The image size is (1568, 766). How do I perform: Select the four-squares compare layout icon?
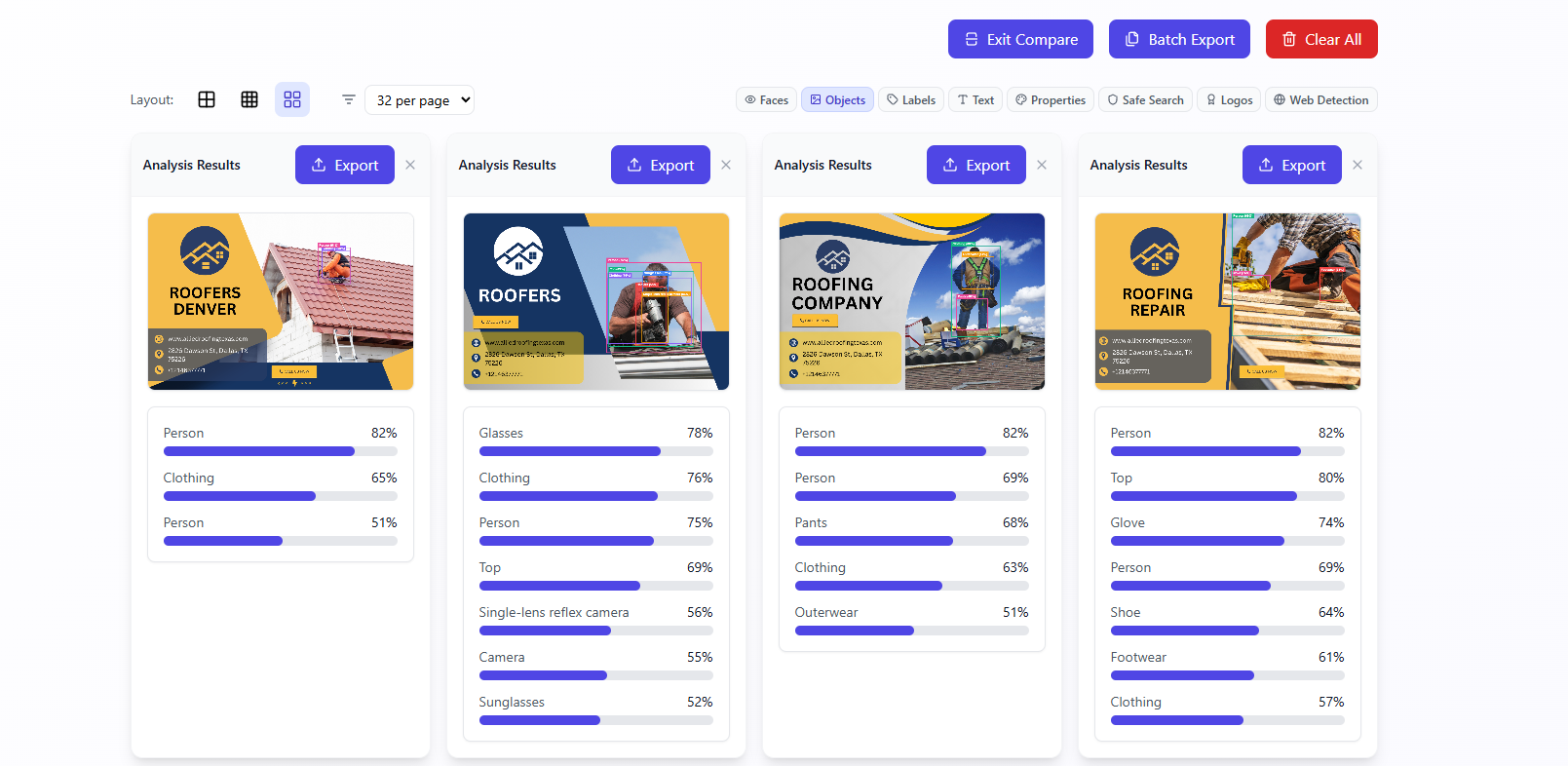pyautogui.click(x=292, y=99)
